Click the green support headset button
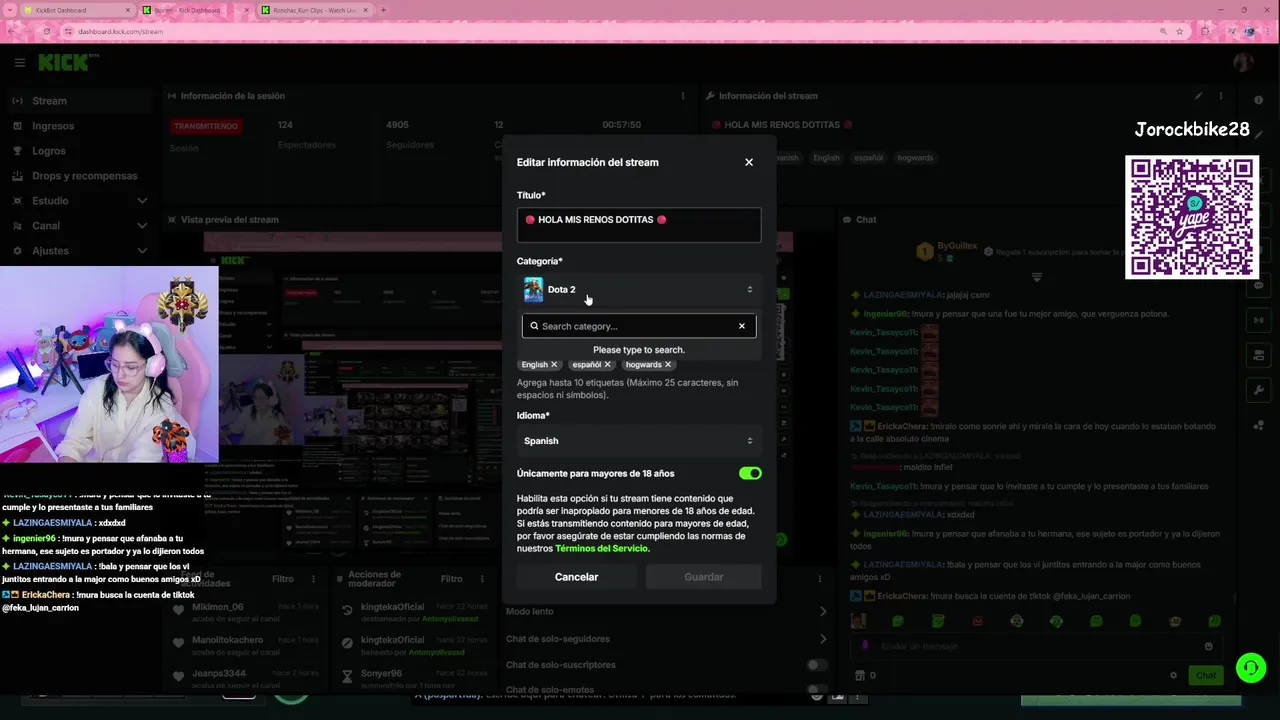Viewport: 1280px width, 720px height. [1250, 667]
